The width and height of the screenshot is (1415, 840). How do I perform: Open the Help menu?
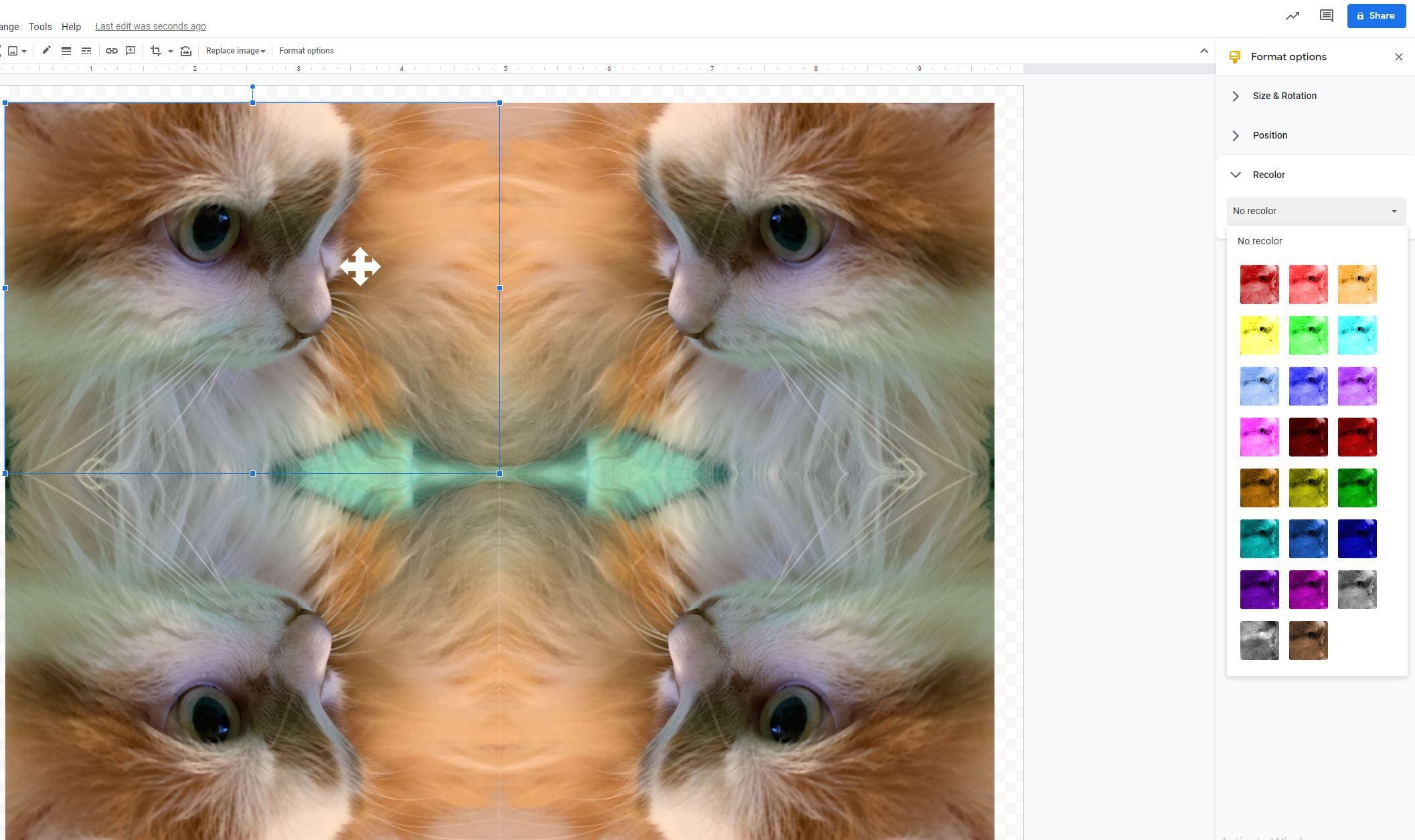coord(71,27)
